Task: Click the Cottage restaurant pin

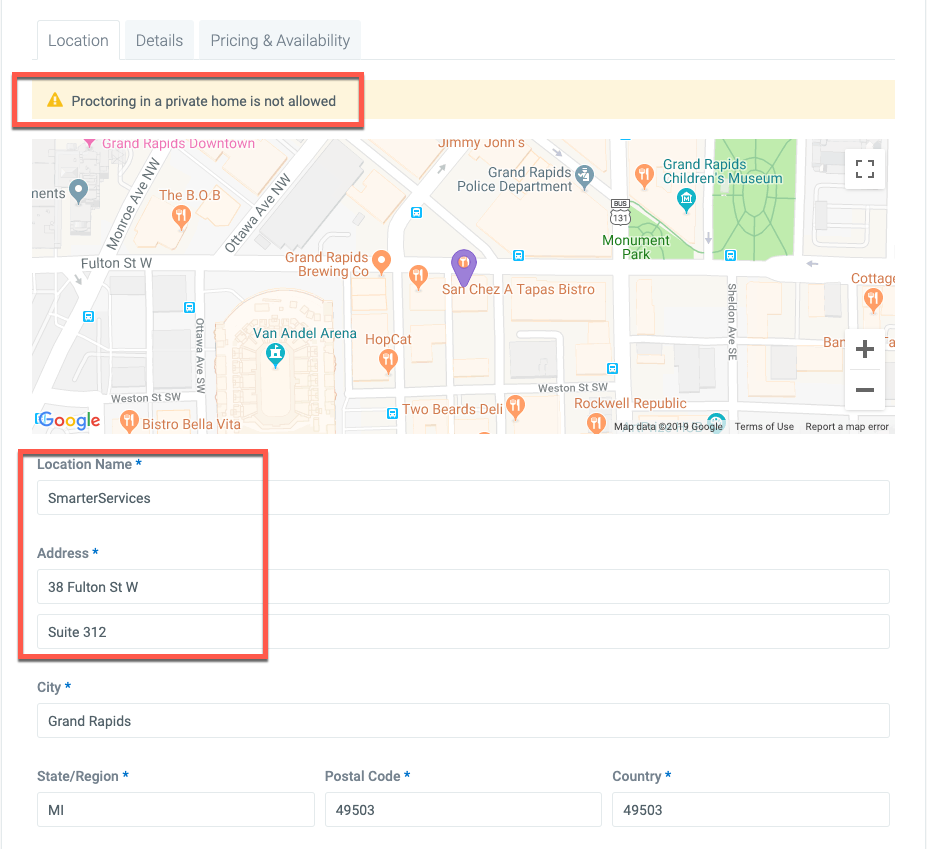Action: [x=873, y=300]
